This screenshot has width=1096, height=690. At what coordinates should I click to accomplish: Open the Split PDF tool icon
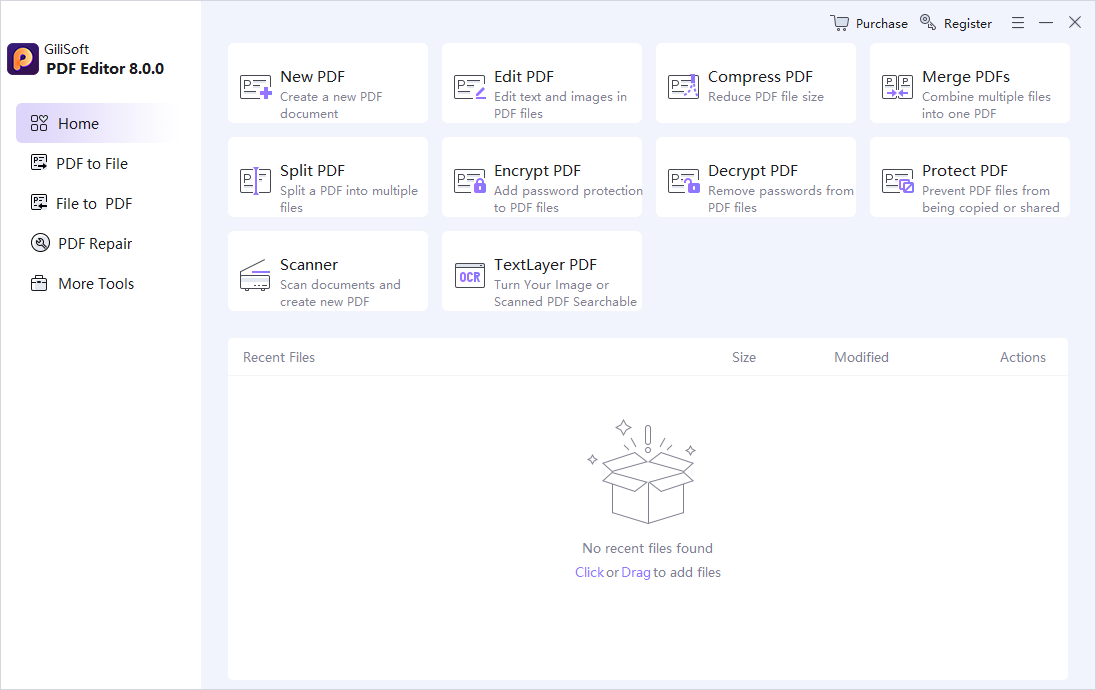[255, 181]
